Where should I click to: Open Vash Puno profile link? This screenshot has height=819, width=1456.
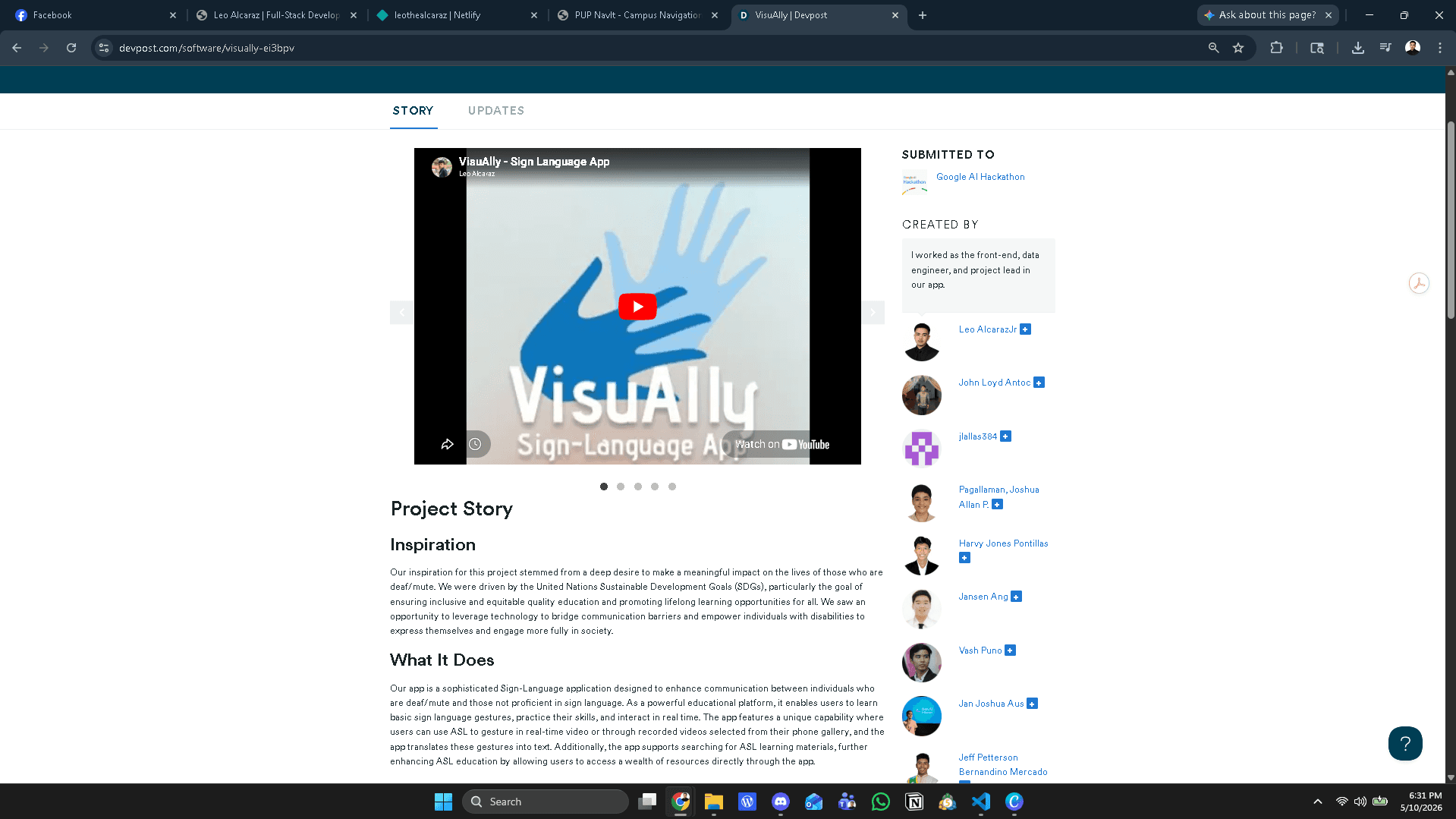point(980,650)
